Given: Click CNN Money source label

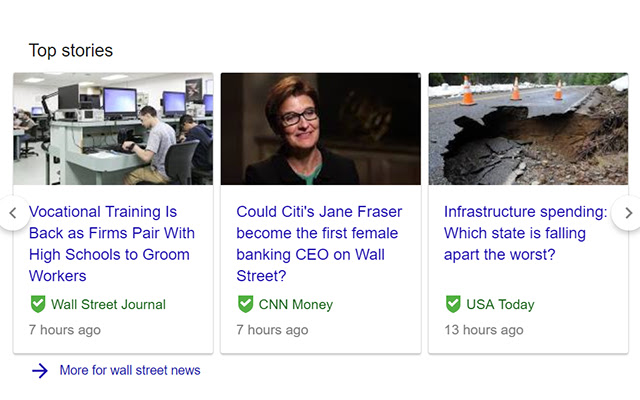Looking at the screenshot, I should pyautogui.click(x=295, y=304).
